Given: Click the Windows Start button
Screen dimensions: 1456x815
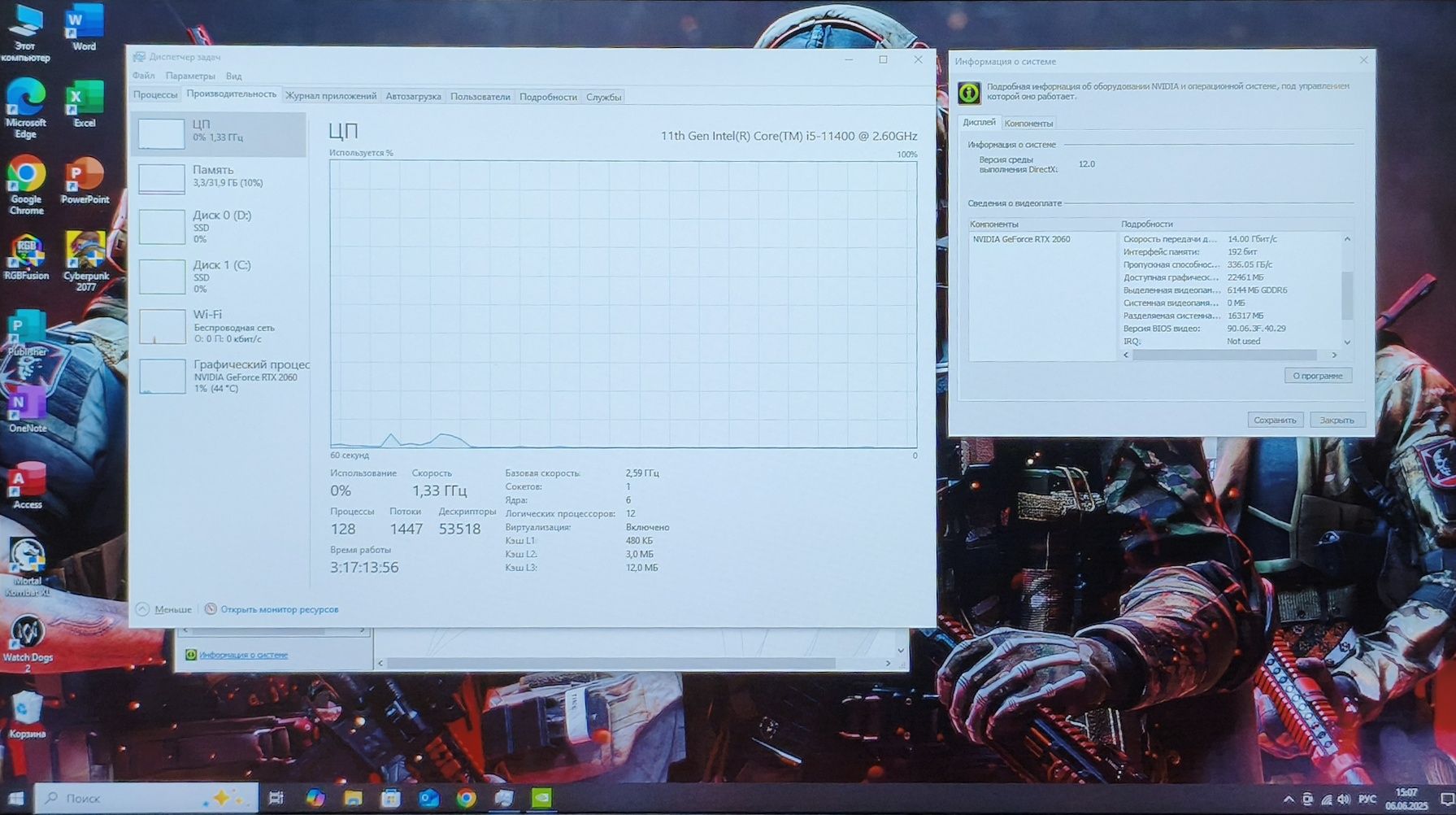Looking at the screenshot, I should 15,799.
